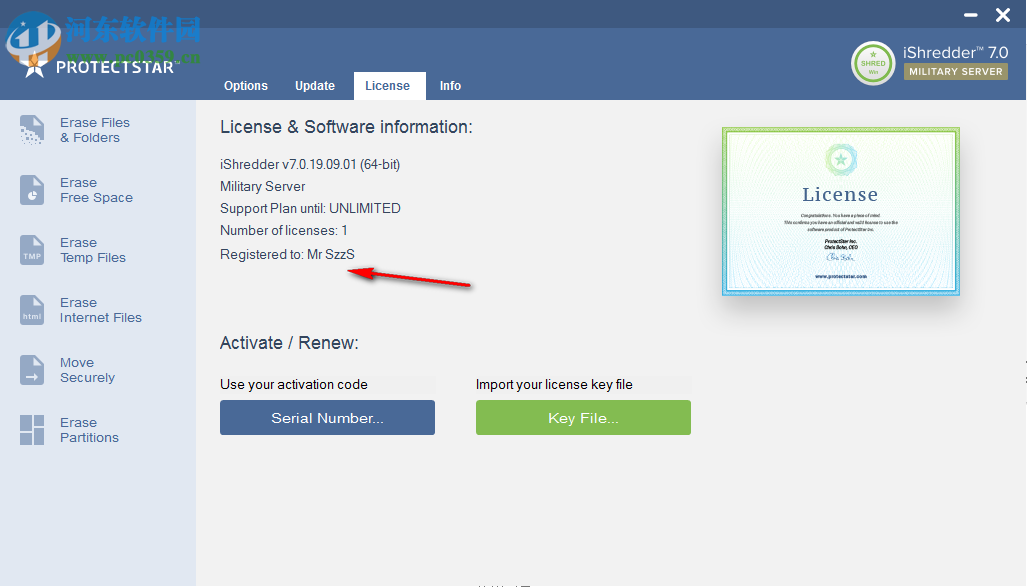Viewport: 1027px width, 587px height.
Task: Click the "Number of licenses: 1" line
Action: (284, 231)
